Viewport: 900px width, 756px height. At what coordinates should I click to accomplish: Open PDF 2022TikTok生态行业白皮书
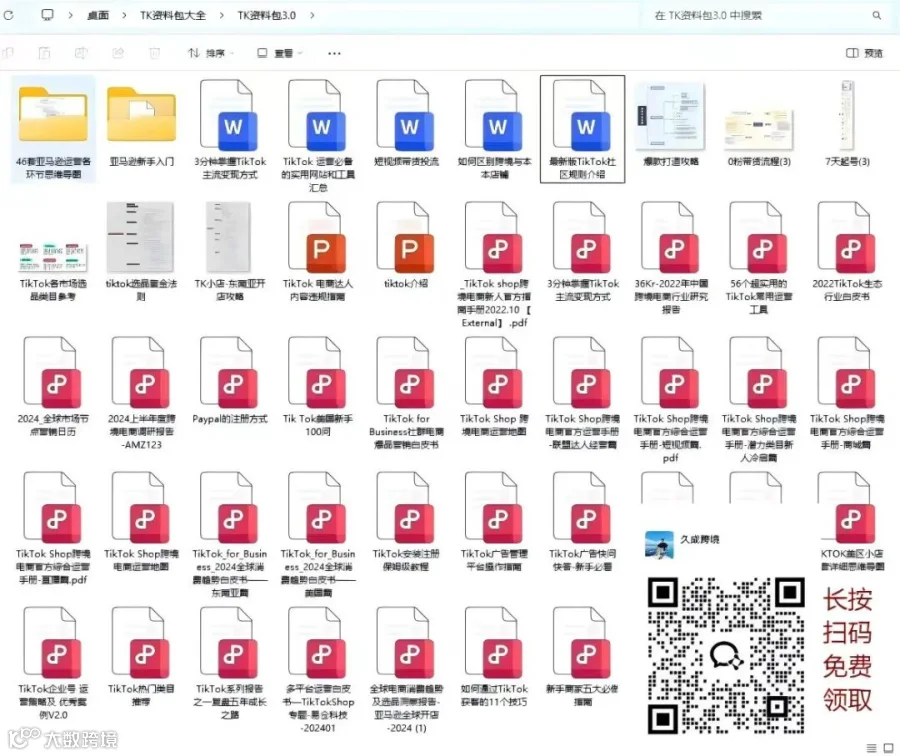pos(847,251)
